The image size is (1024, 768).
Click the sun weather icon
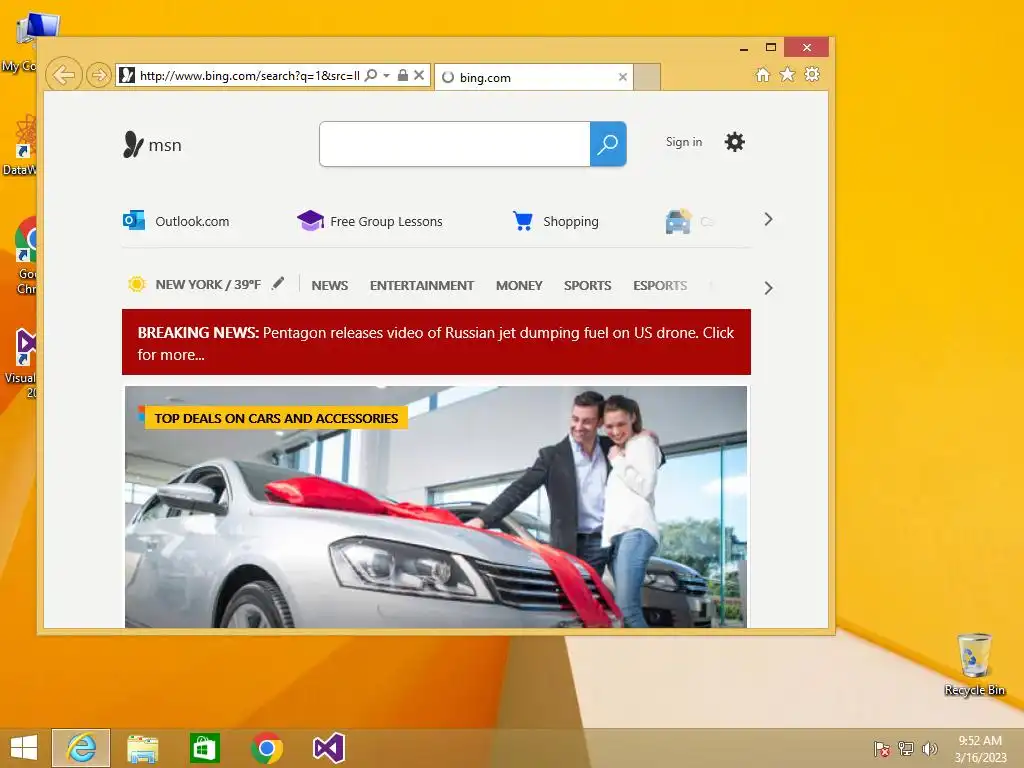(136, 284)
